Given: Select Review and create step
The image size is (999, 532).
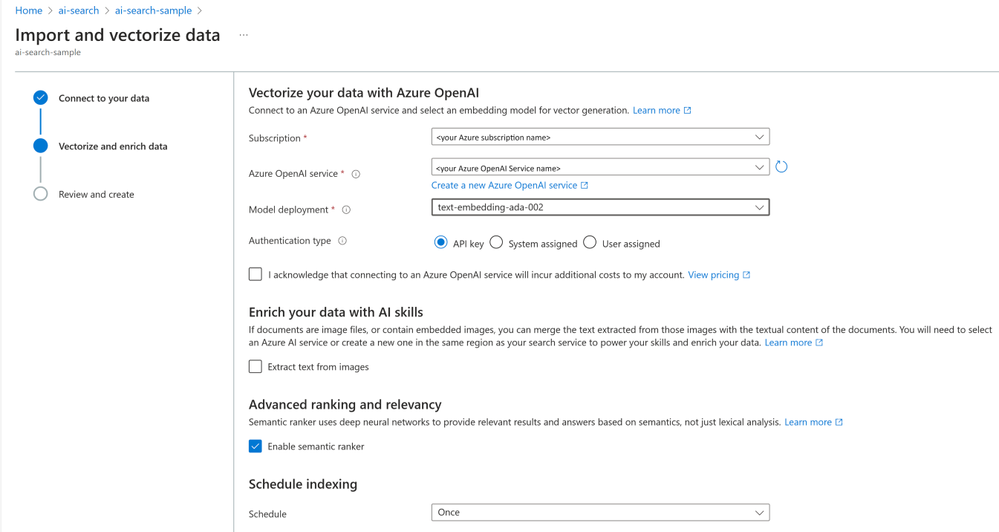Looking at the screenshot, I should point(96,194).
